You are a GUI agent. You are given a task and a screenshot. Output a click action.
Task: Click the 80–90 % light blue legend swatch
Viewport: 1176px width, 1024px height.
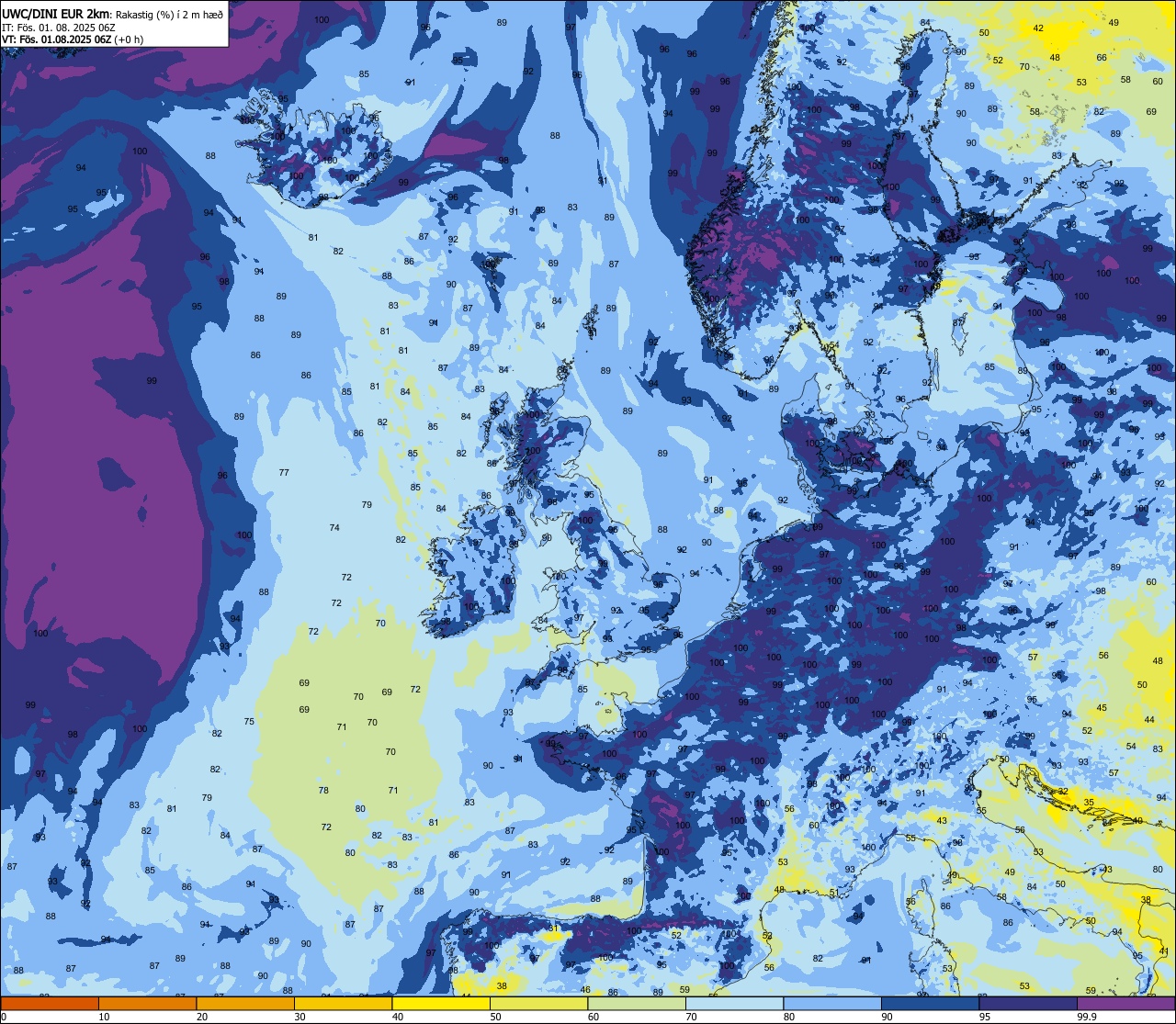832,1004
